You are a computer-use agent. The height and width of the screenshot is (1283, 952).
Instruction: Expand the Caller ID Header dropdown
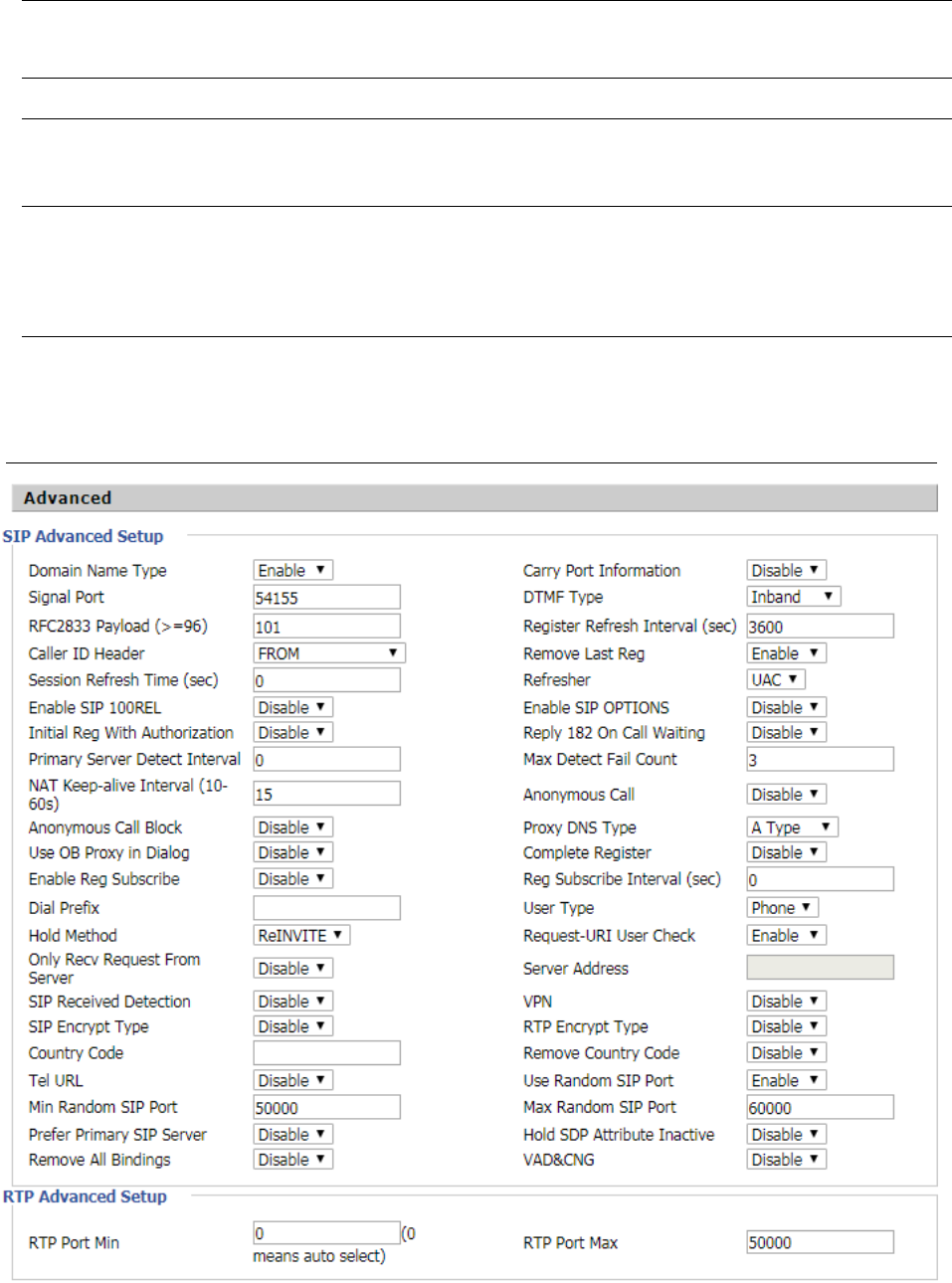[x=328, y=653]
